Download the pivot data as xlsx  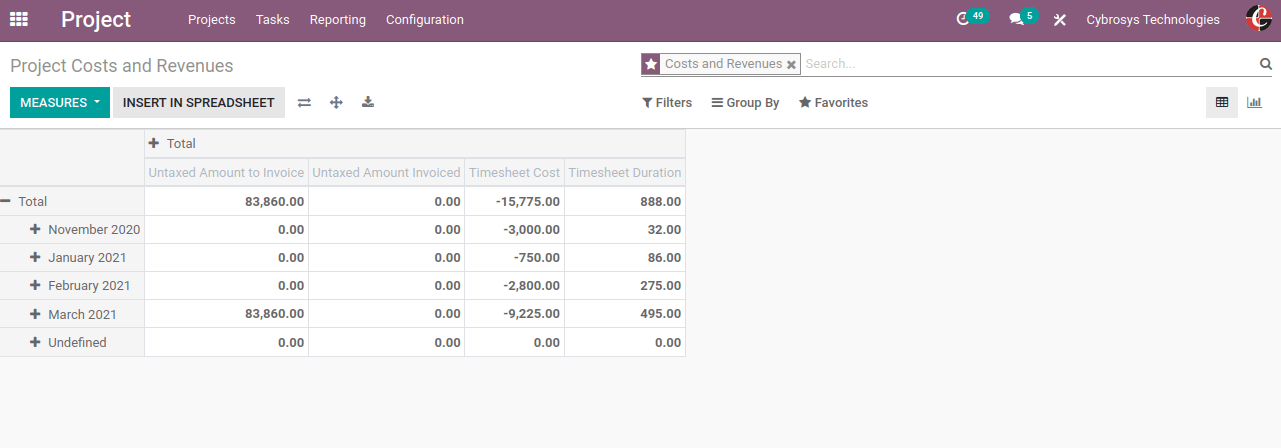pos(368,102)
